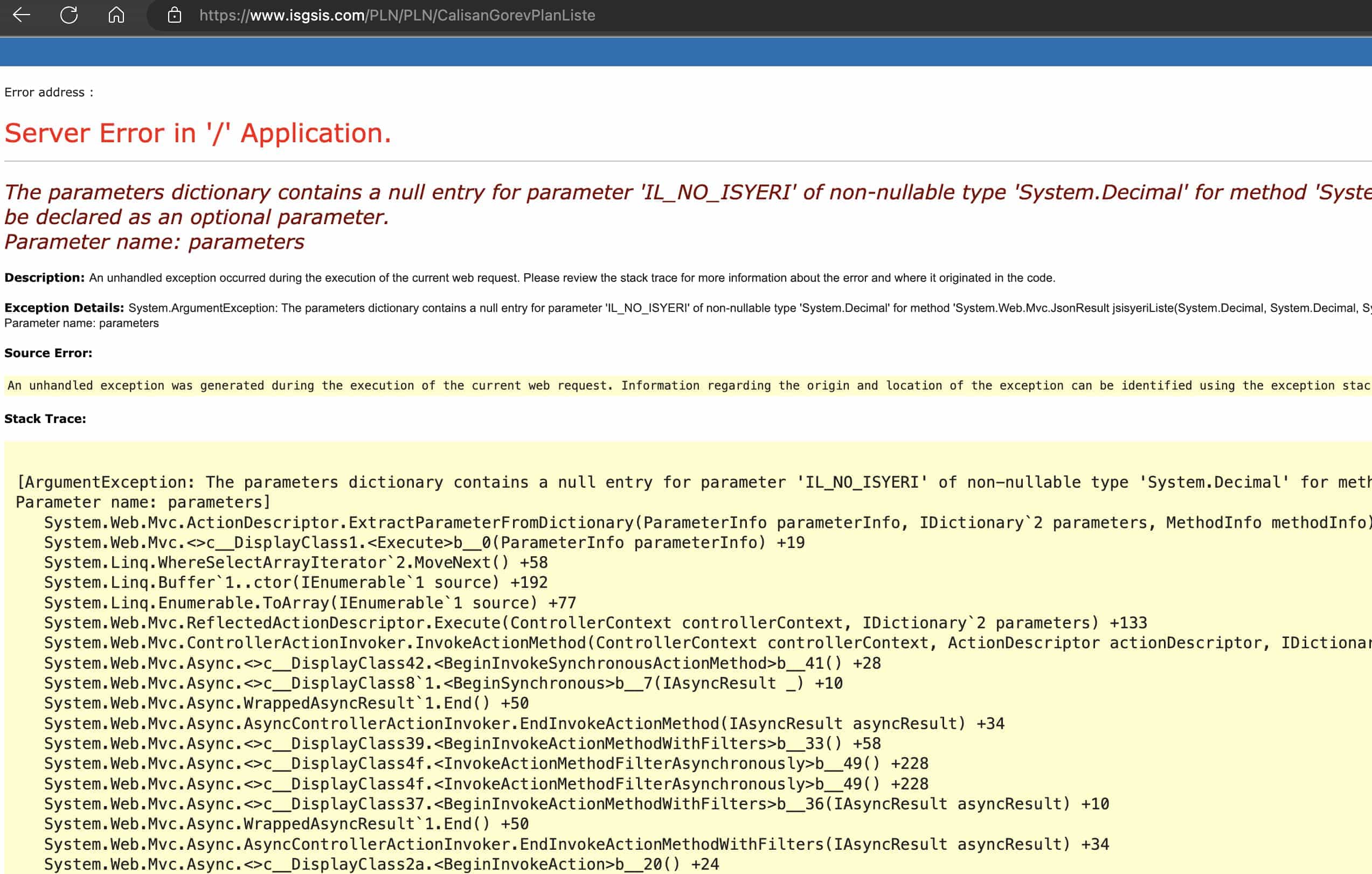Click the 'Source Error:' heading
1372x874 pixels.
(x=48, y=353)
